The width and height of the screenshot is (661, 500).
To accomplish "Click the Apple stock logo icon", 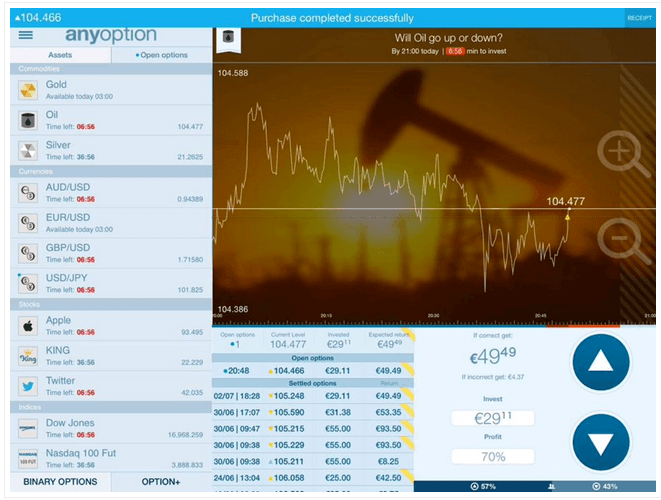I will [x=28, y=326].
